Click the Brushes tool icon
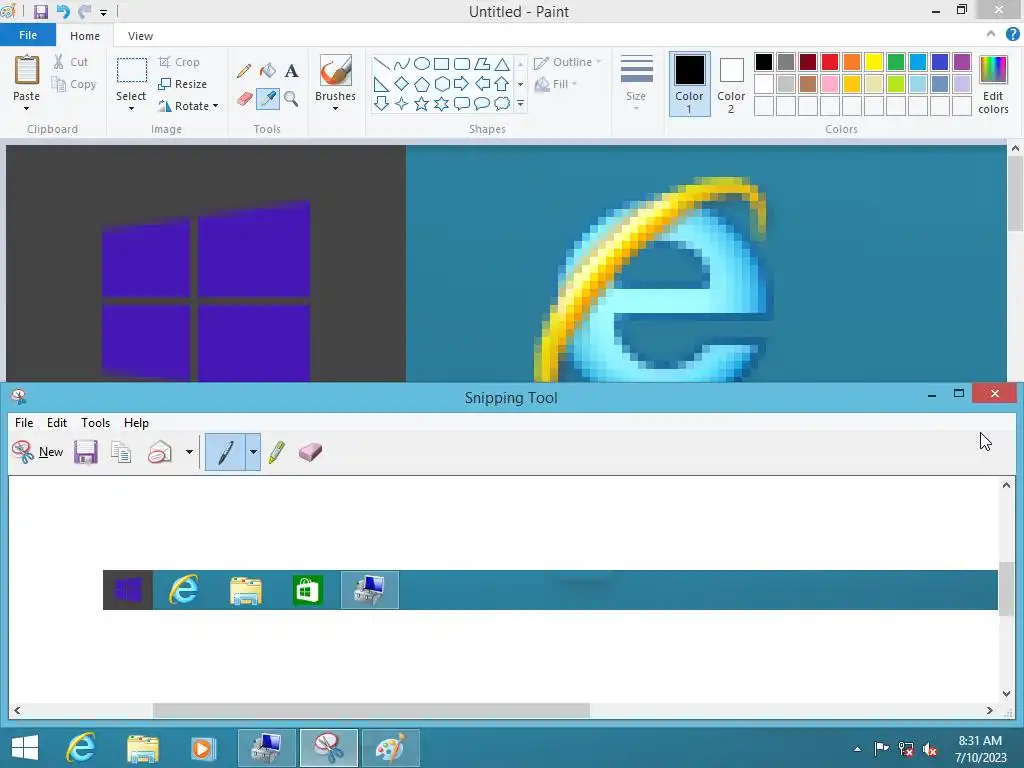The height and width of the screenshot is (768, 1024). tap(336, 71)
